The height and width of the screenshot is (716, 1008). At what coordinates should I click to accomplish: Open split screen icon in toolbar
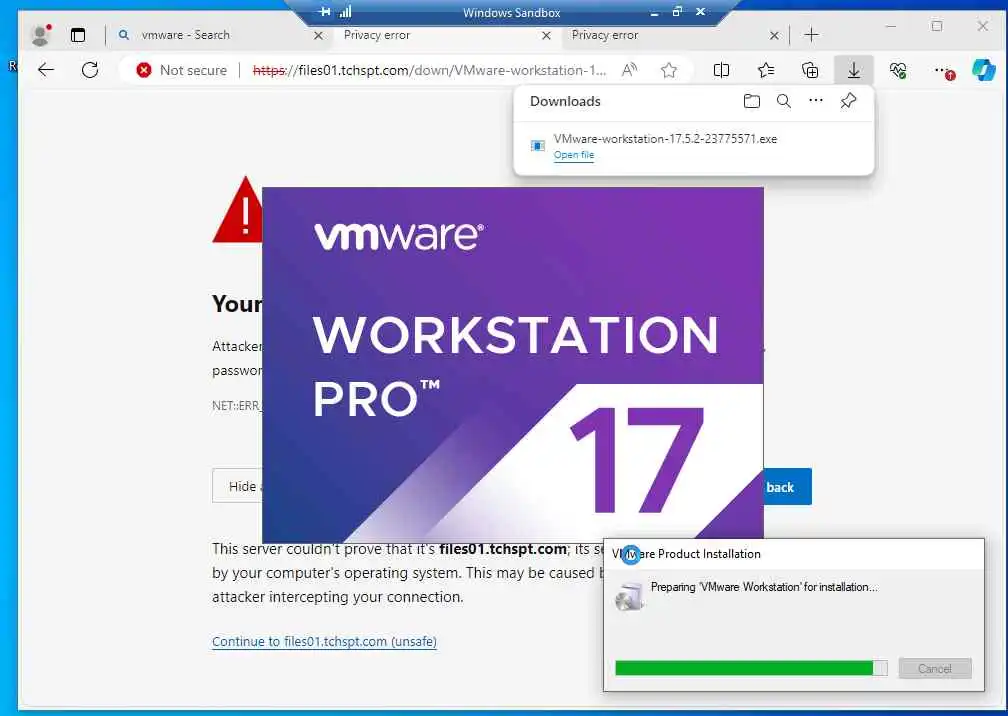coord(721,70)
